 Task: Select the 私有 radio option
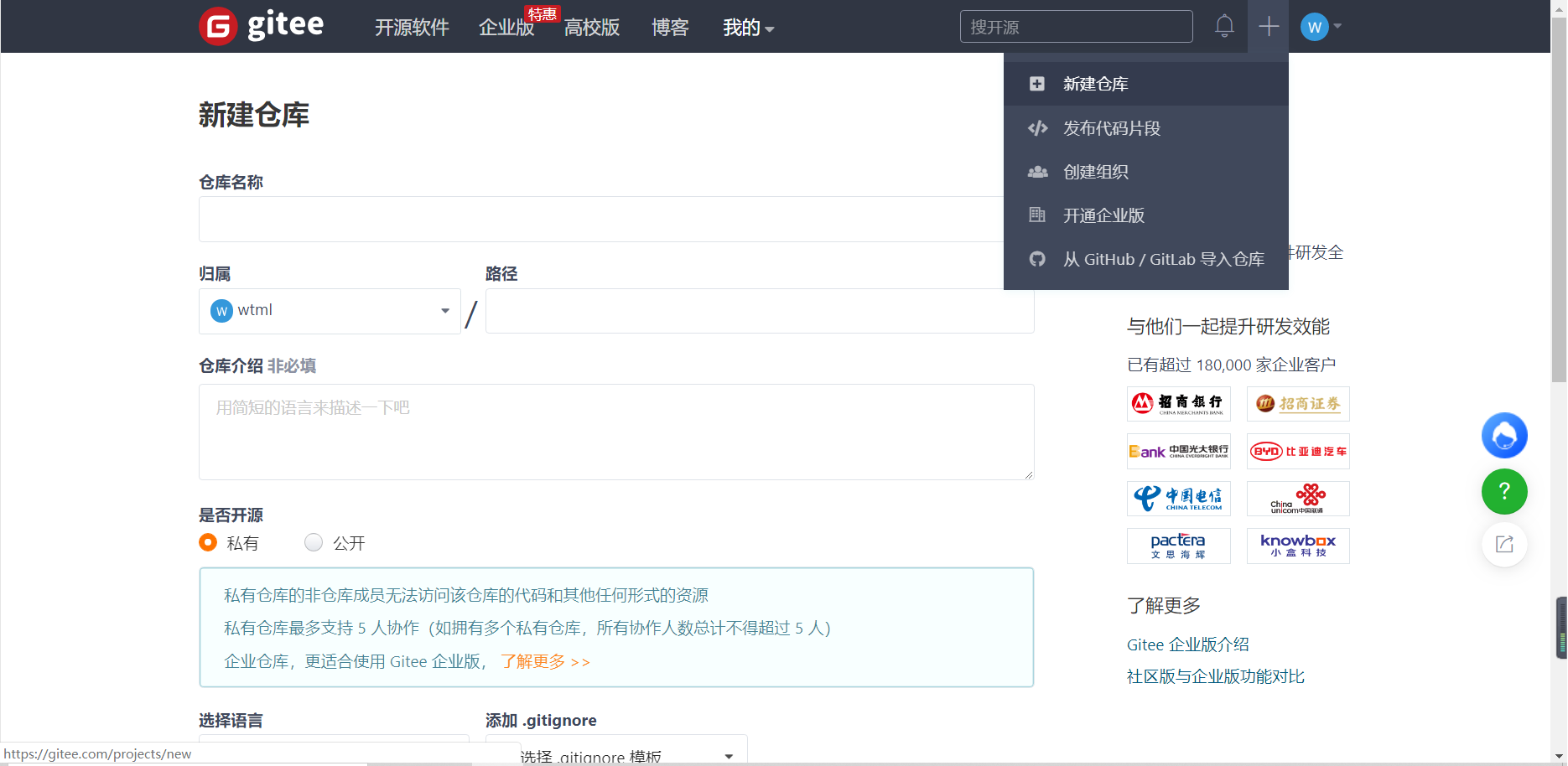coord(208,542)
